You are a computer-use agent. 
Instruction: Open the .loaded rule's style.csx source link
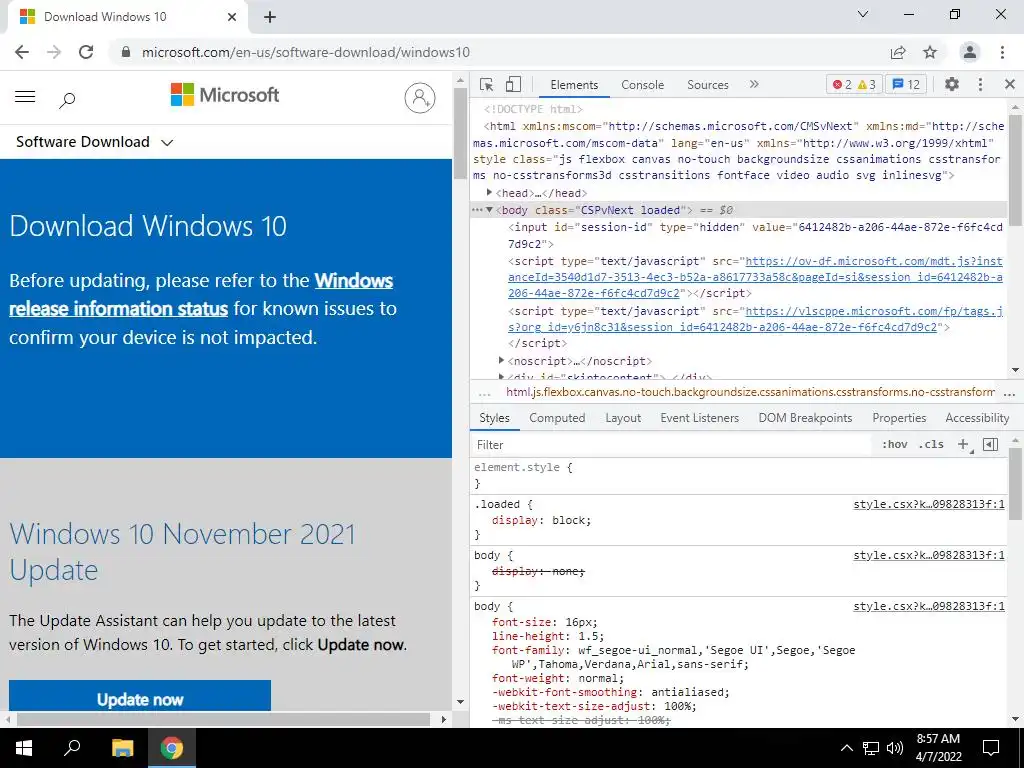929,504
